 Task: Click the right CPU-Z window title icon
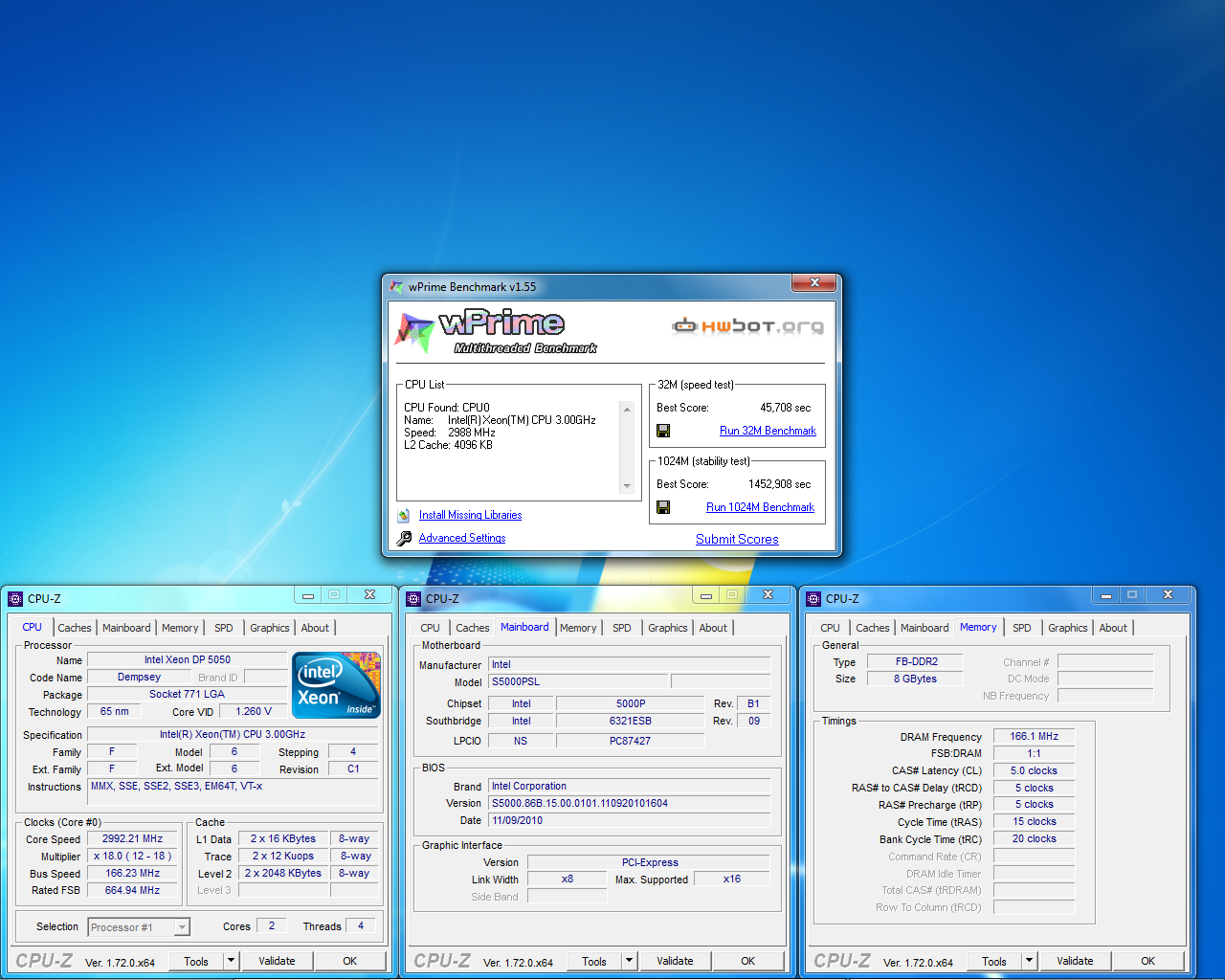click(x=813, y=599)
